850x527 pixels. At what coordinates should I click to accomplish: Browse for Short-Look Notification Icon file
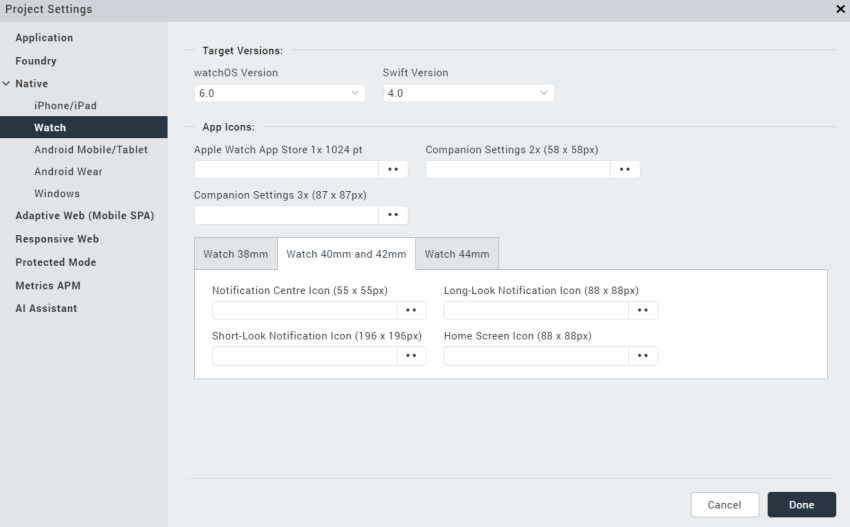point(411,356)
